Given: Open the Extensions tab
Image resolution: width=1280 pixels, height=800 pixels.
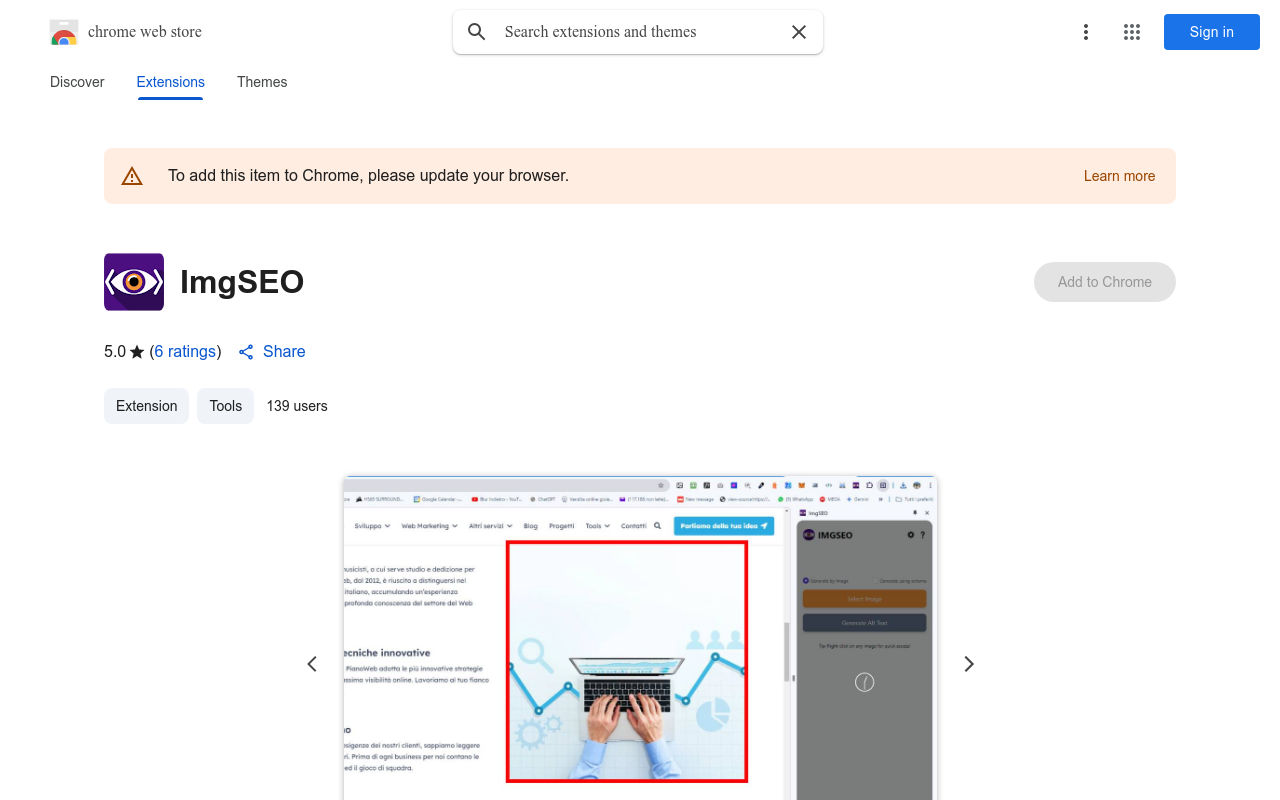Looking at the screenshot, I should (x=171, y=82).
